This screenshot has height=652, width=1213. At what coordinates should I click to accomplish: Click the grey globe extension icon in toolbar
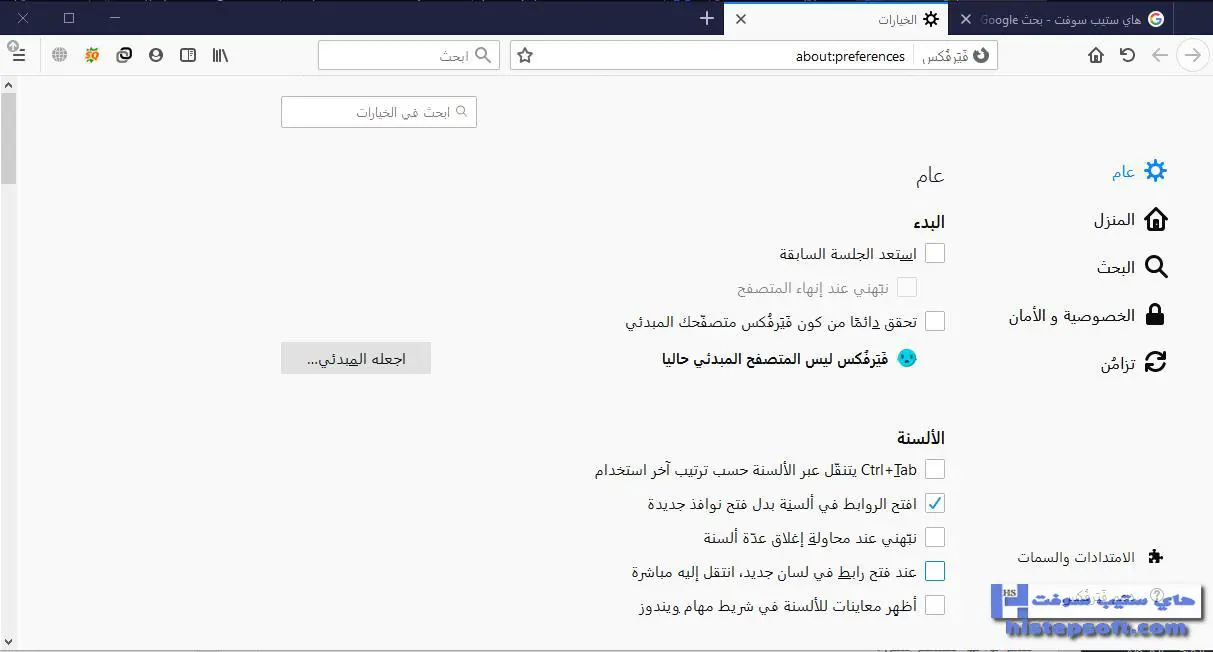(x=59, y=55)
